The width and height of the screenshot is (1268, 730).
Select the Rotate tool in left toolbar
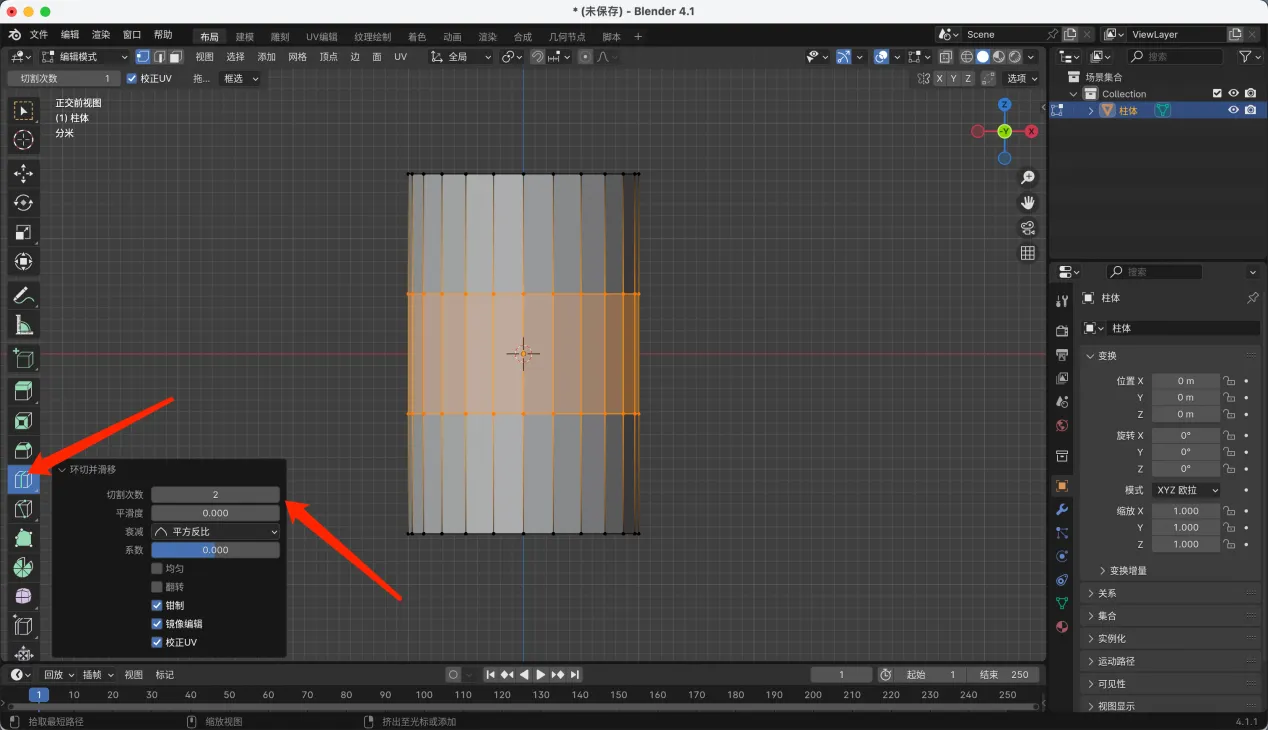pos(23,203)
